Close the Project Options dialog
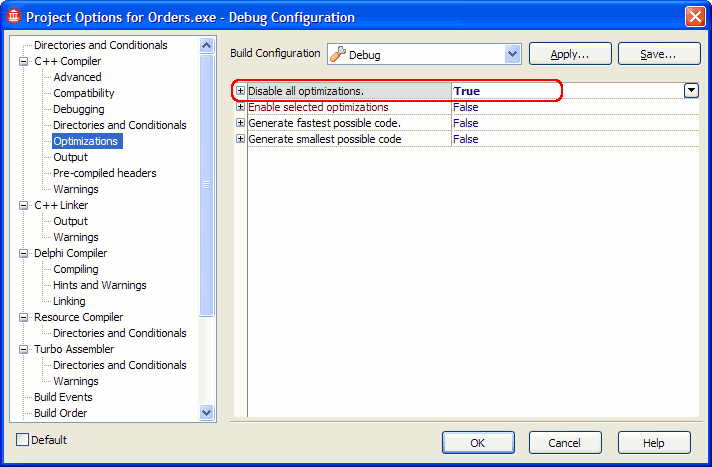712x467 pixels. (695, 17)
